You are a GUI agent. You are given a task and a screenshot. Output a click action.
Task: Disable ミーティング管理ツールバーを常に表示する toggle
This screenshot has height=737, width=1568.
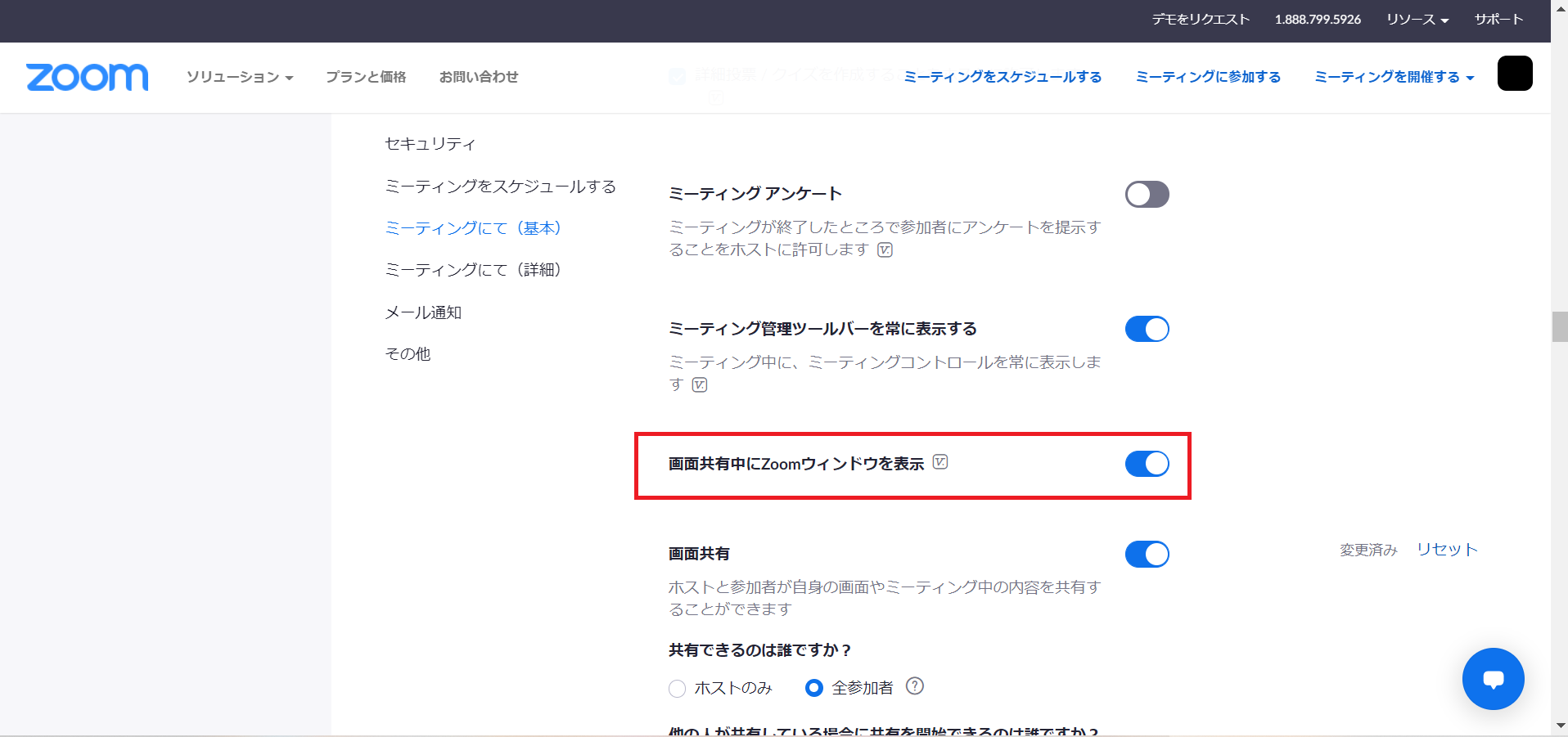[x=1147, y=329]
